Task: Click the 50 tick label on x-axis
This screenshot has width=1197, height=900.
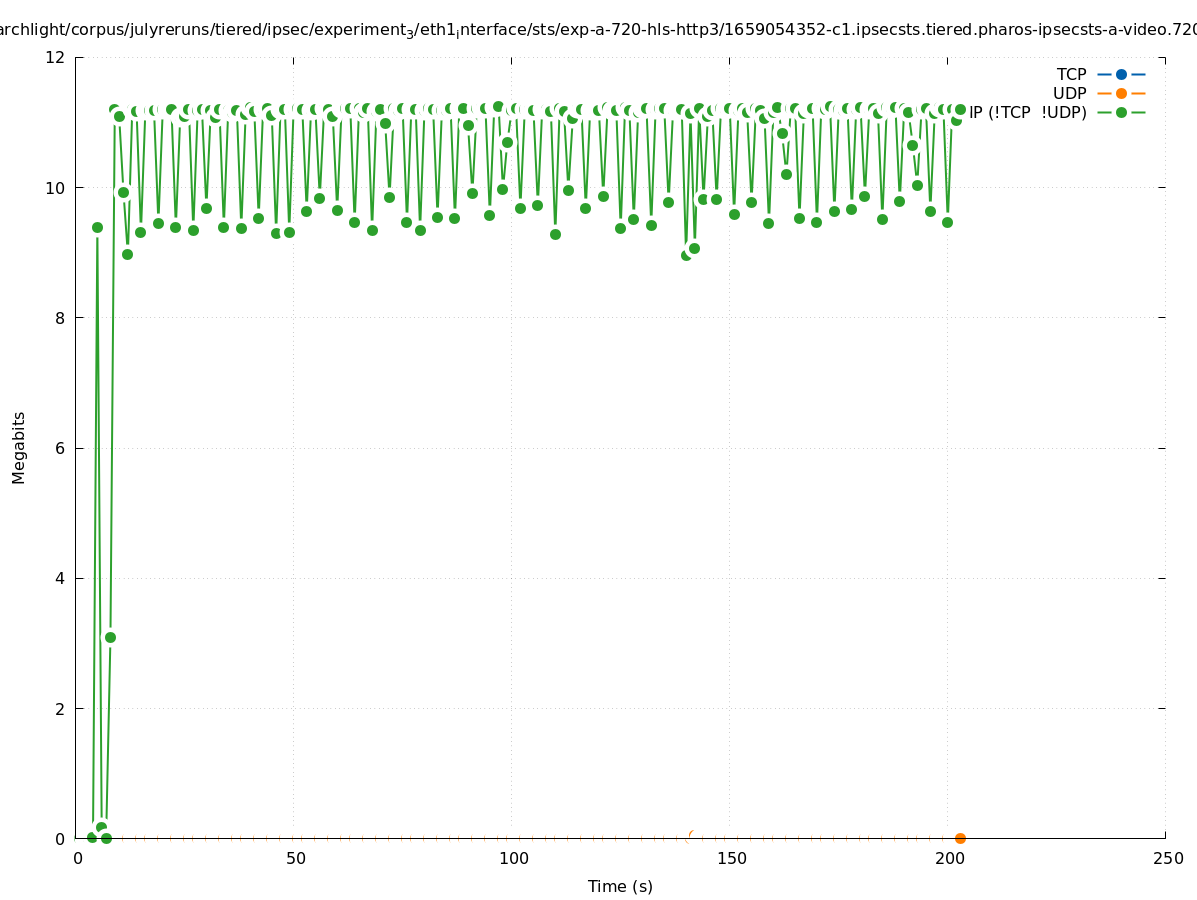Action: 295,859
